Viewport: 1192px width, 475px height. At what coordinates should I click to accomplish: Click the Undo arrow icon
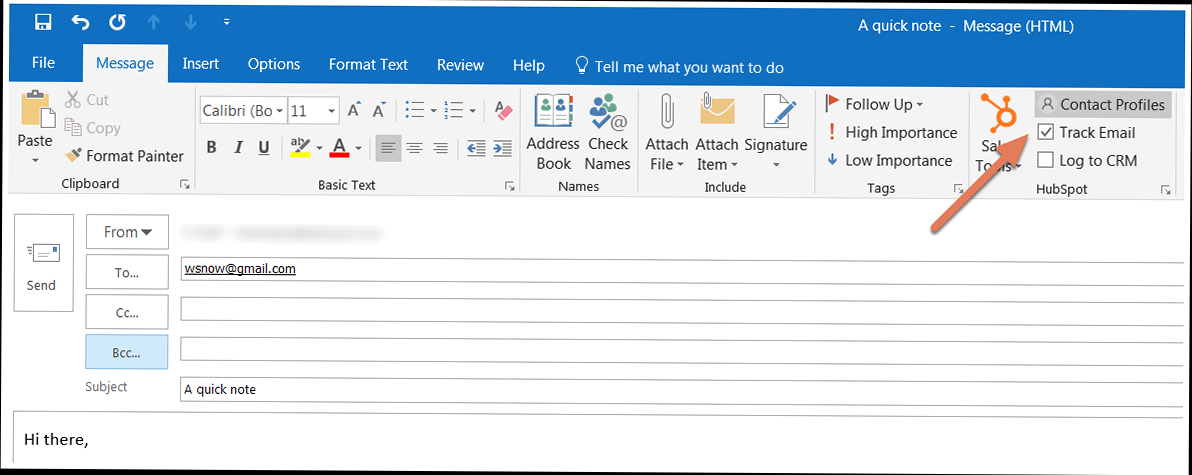tap(81, 22)
